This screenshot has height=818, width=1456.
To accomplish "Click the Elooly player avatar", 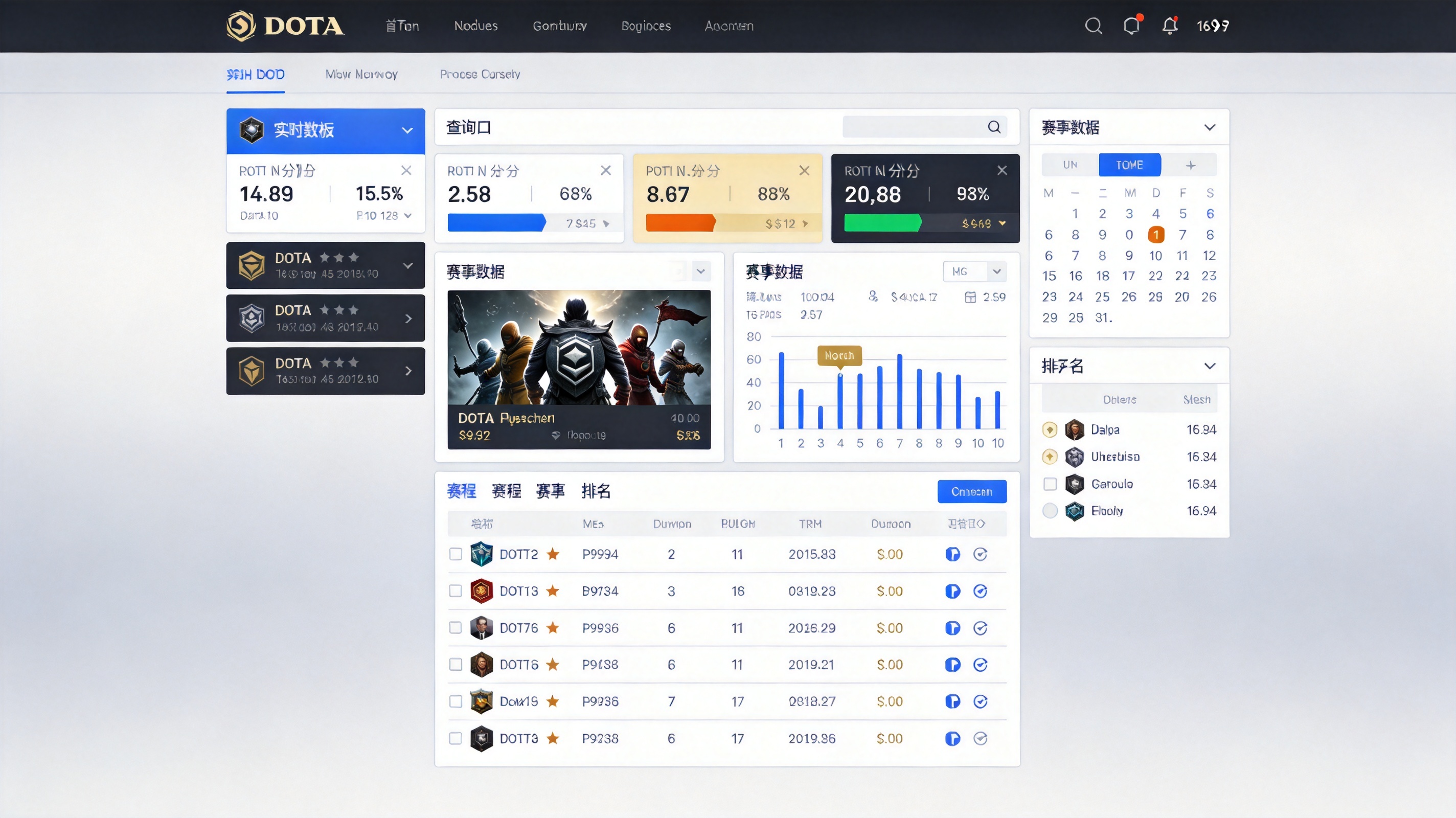I will coord(1074,511).
